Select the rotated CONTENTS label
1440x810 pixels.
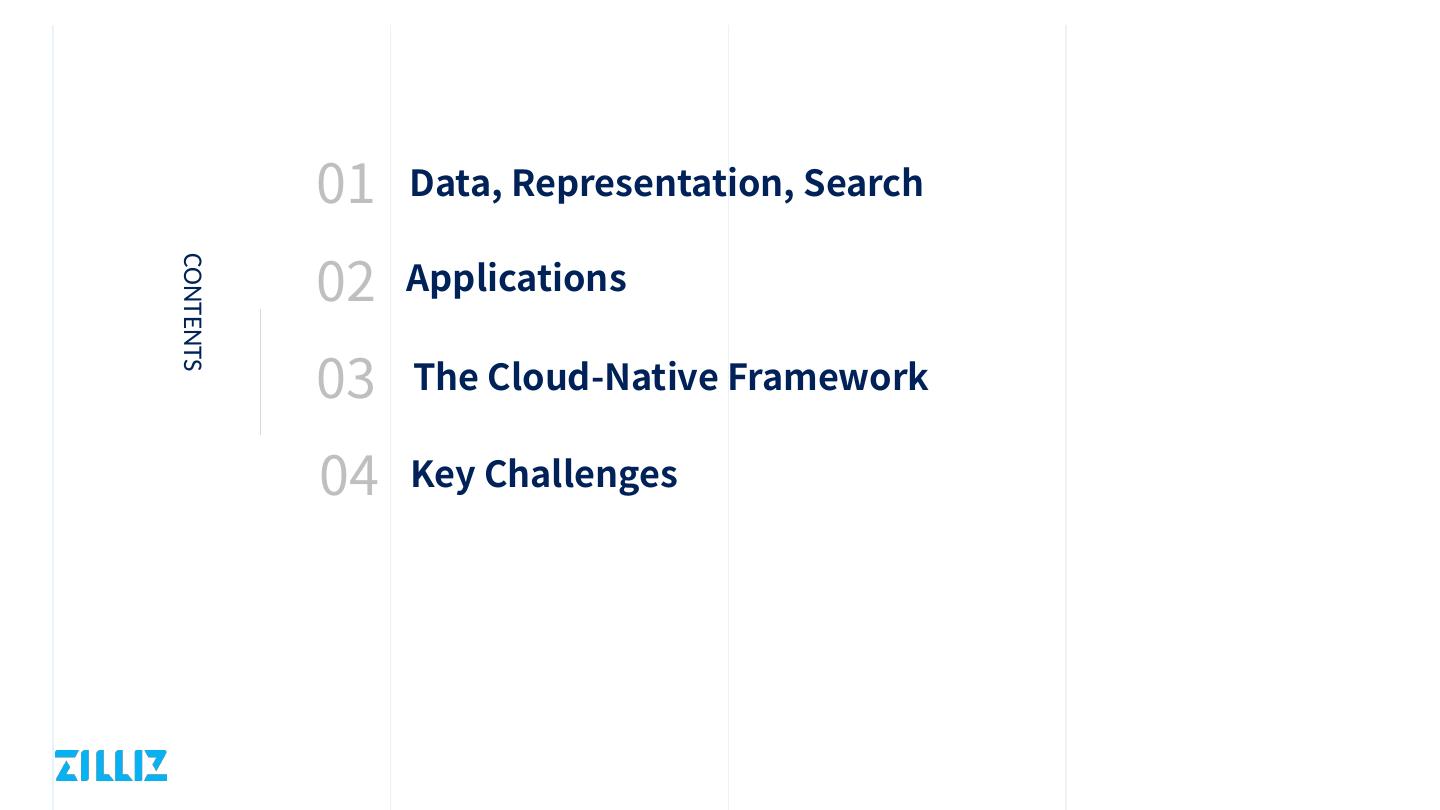pyautogui.click(x=192, y=312)
